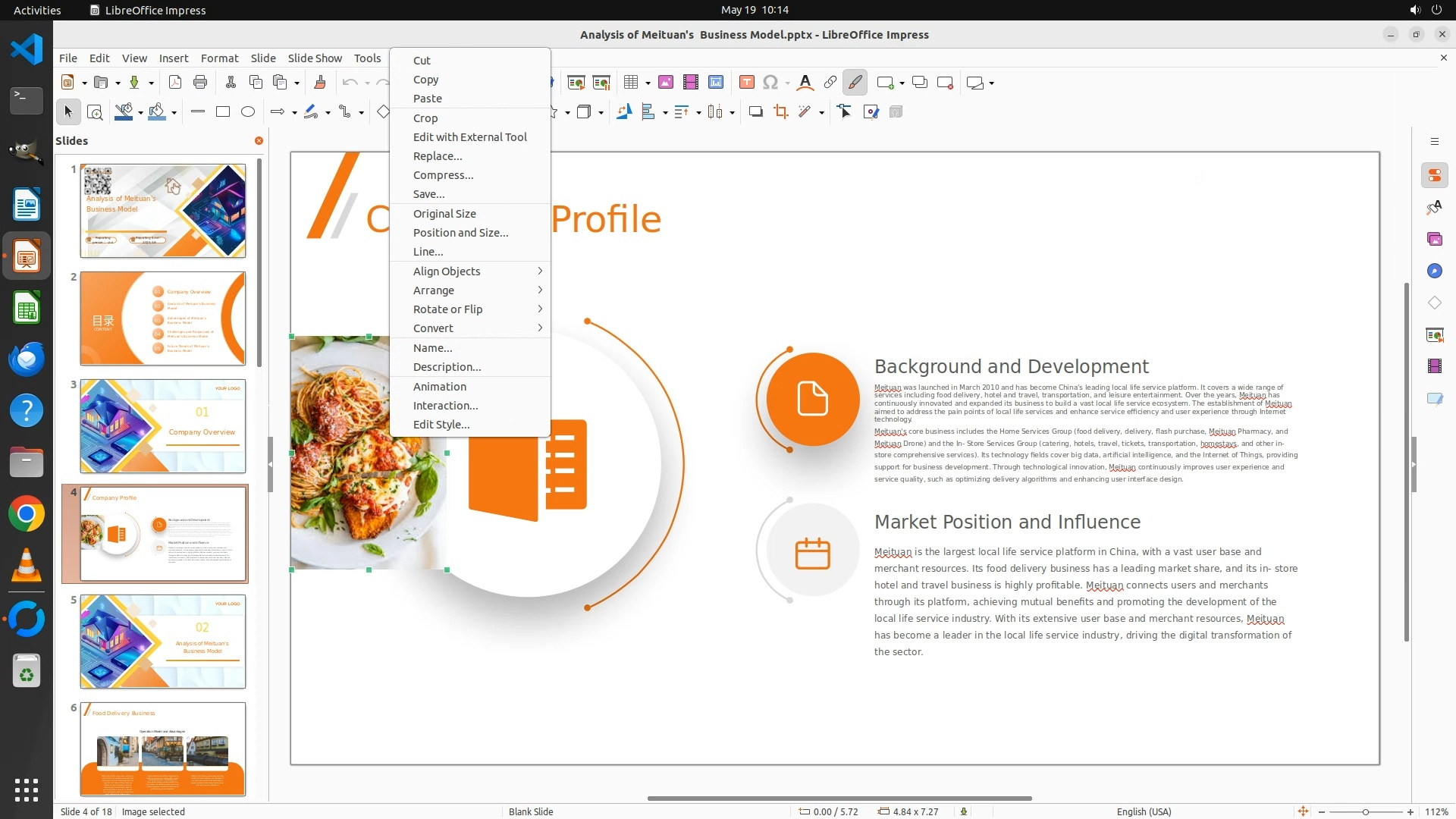Open the Slide Show menu
The width and height of the screenshot is (1456, 819).
point(315,58)
